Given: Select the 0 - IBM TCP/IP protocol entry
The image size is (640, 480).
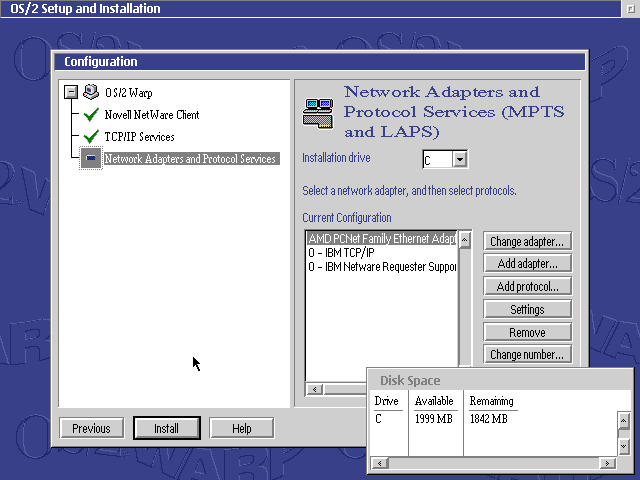Looking at the screenshot, I should pyautogui.click(x=350, y=253).
